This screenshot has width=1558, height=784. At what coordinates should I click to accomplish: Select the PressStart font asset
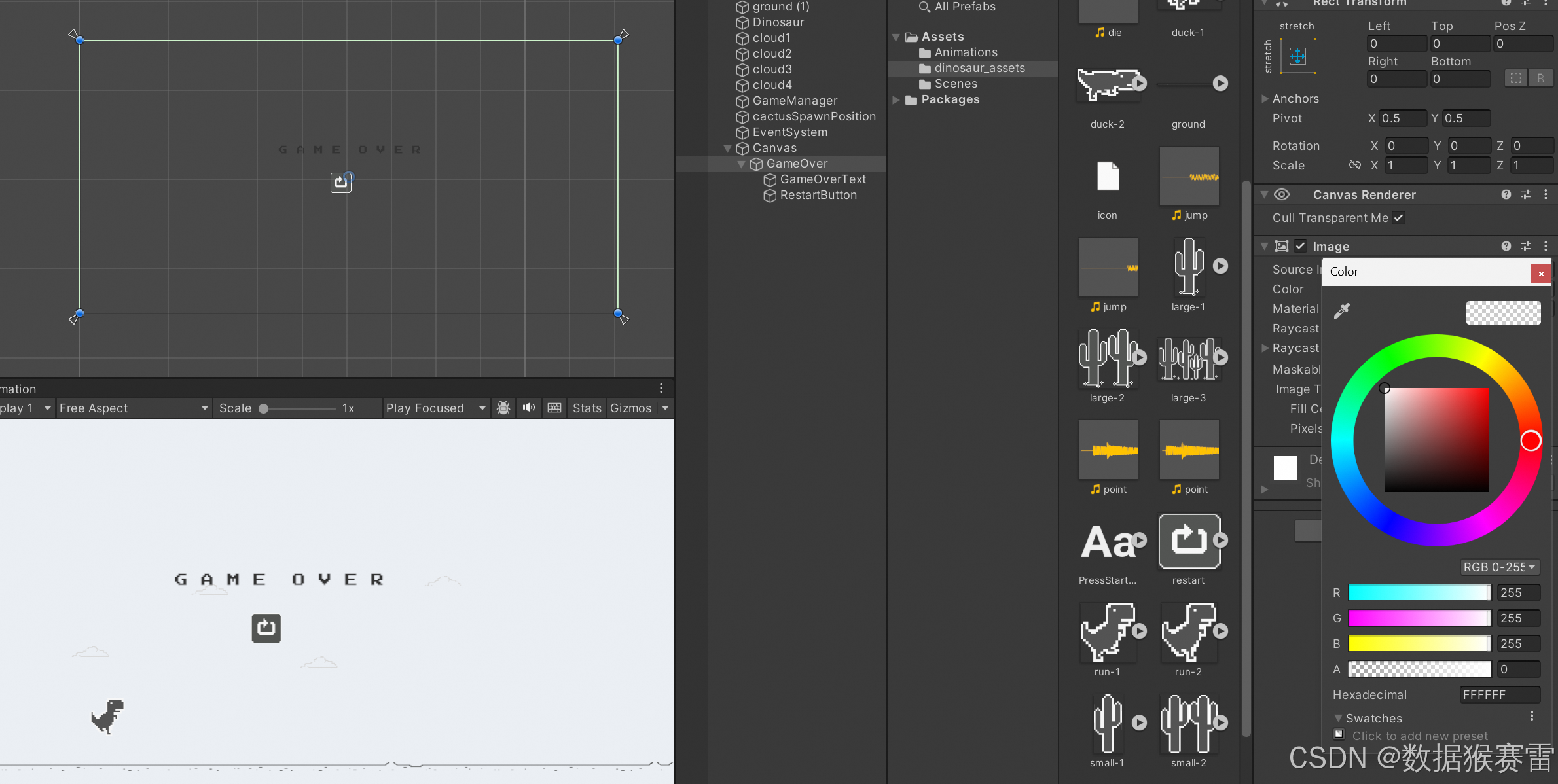coord(1108,542)
